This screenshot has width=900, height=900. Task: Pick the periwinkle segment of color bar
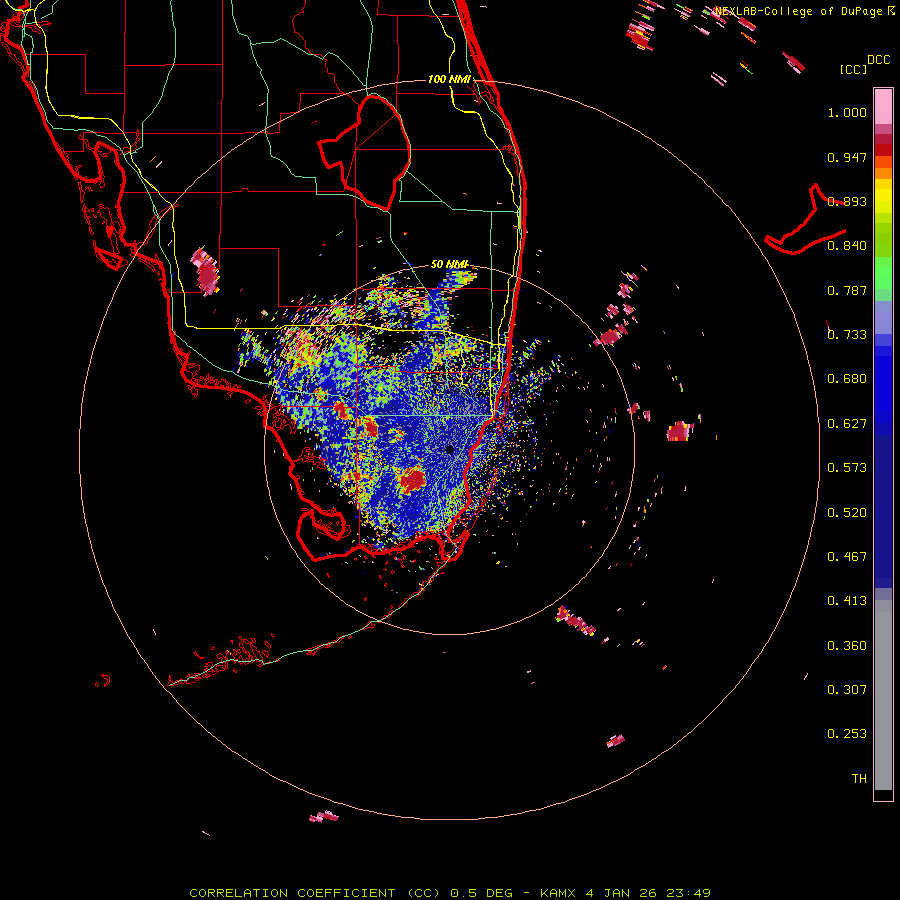pos(883,317)
